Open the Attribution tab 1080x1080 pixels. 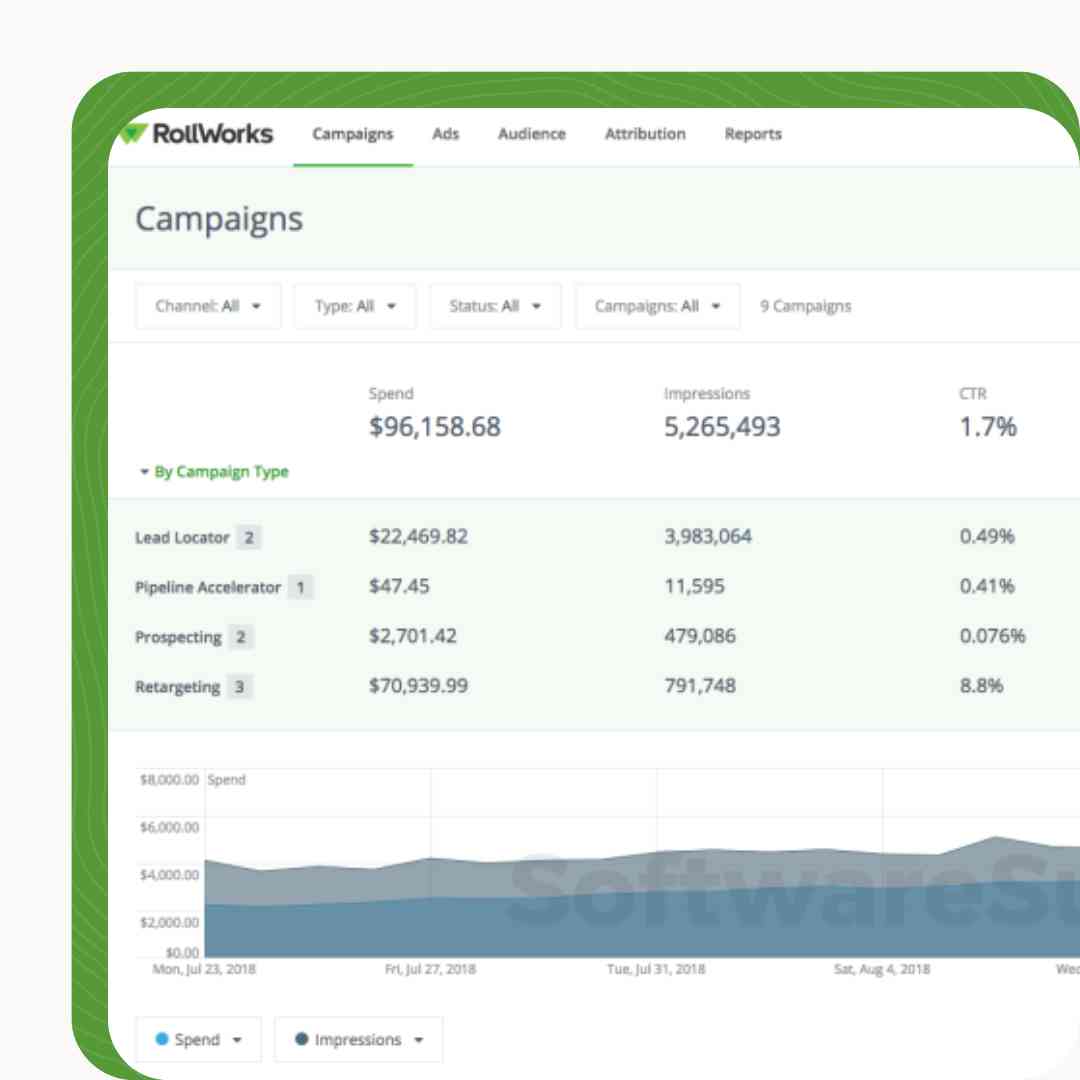[x=645, y=134]
